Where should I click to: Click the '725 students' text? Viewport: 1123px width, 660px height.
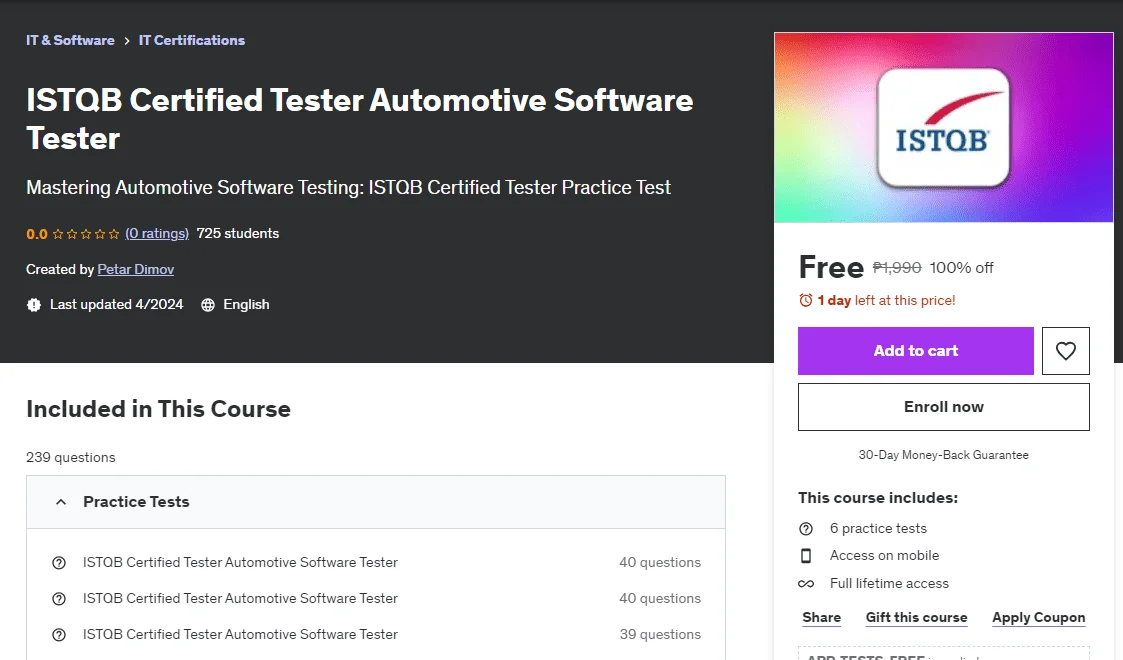tap(238, 233)
